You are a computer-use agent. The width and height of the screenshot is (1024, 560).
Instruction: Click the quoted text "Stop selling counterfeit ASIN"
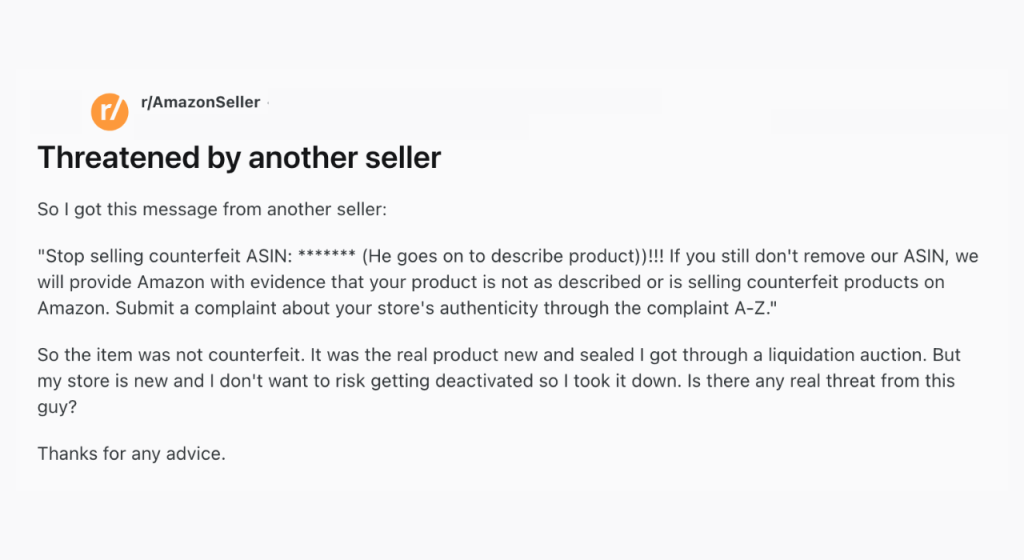[x=148, y=257]
